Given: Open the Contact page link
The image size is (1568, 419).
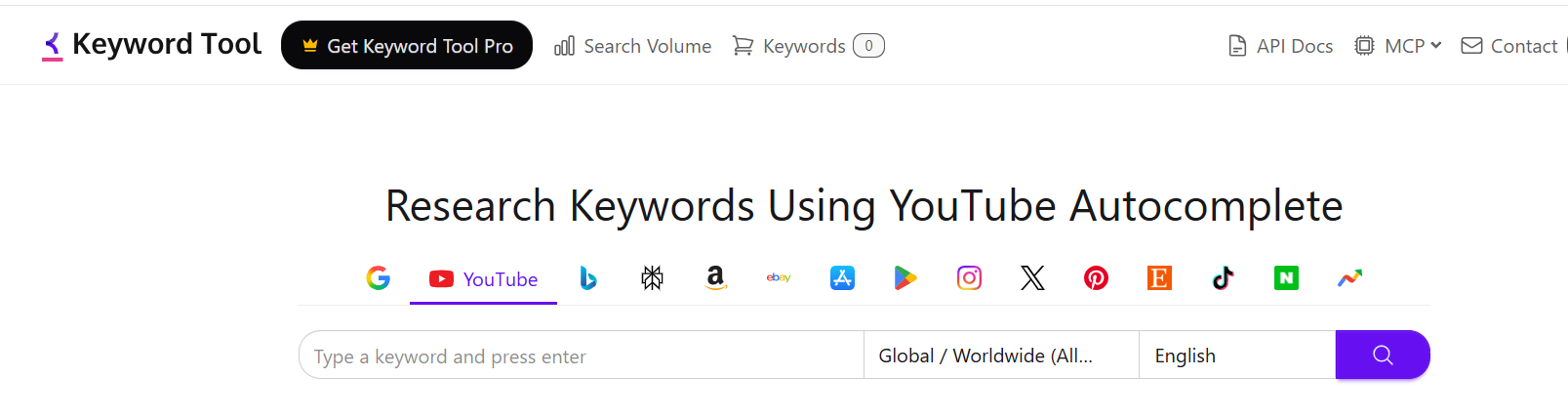Looking at the screenshot, I should pyautogui.click(x=1508, y=46).
